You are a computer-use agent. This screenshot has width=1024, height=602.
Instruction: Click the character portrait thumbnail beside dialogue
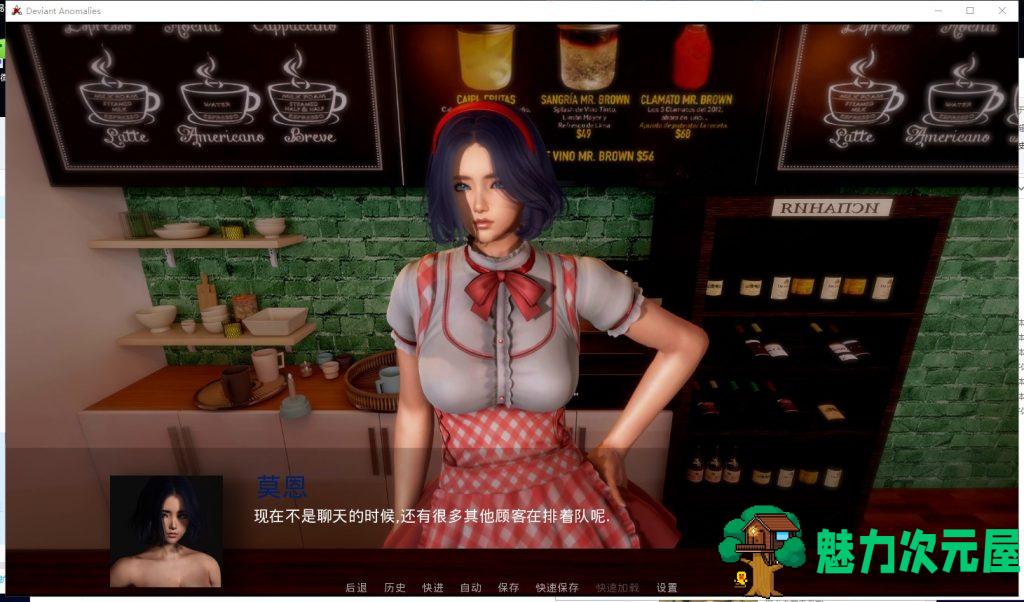pyautogui.click(x=166, y=531)
